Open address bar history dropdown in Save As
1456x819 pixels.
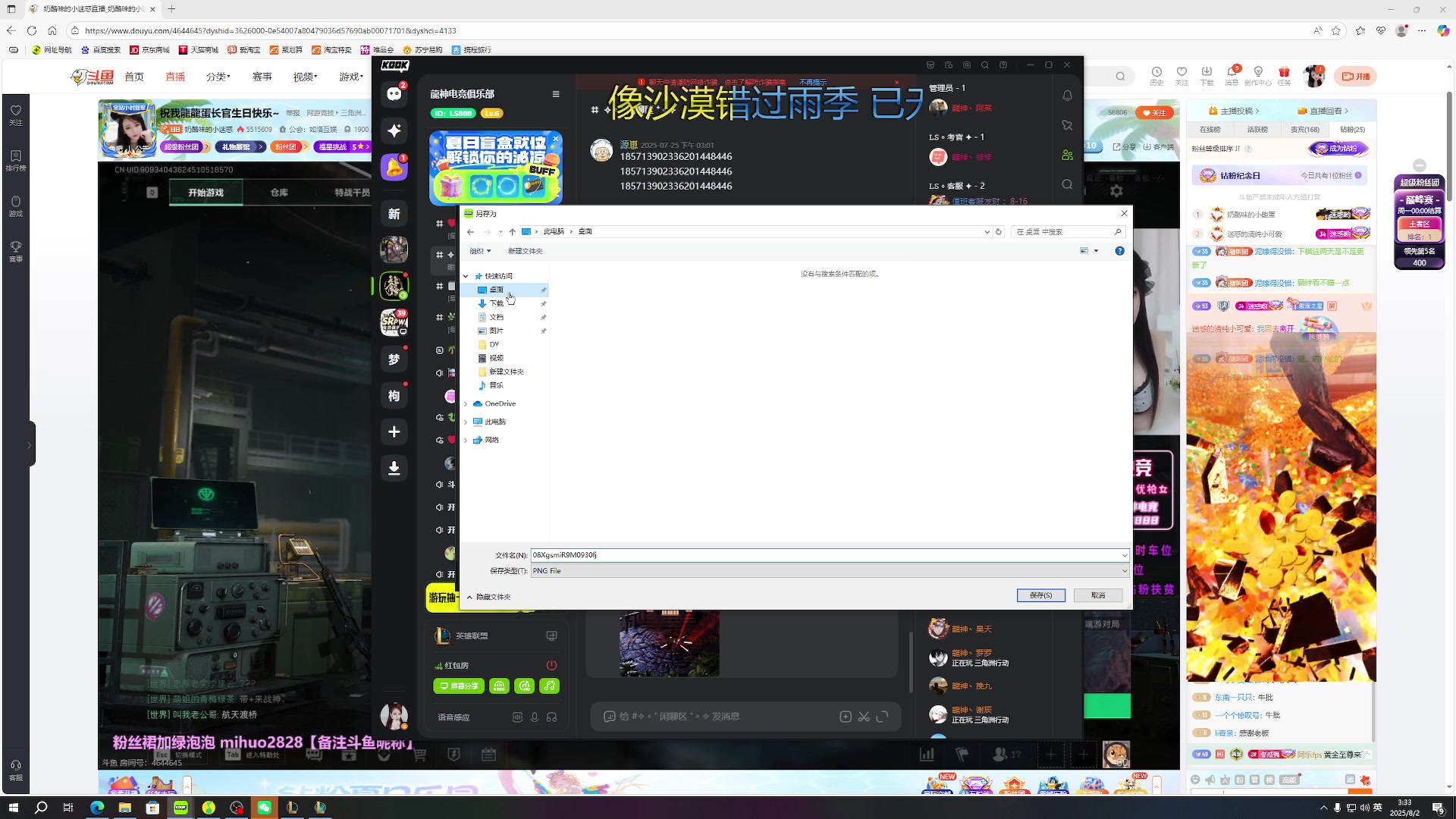click(987, 232)
